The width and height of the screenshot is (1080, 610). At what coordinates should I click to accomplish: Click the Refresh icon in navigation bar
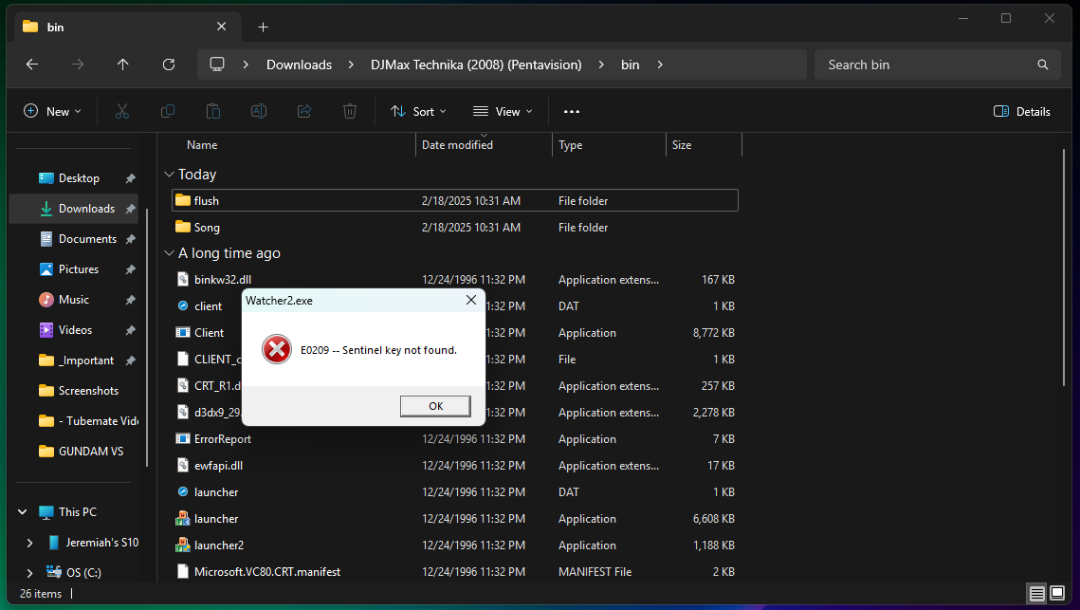coord(168,65)
